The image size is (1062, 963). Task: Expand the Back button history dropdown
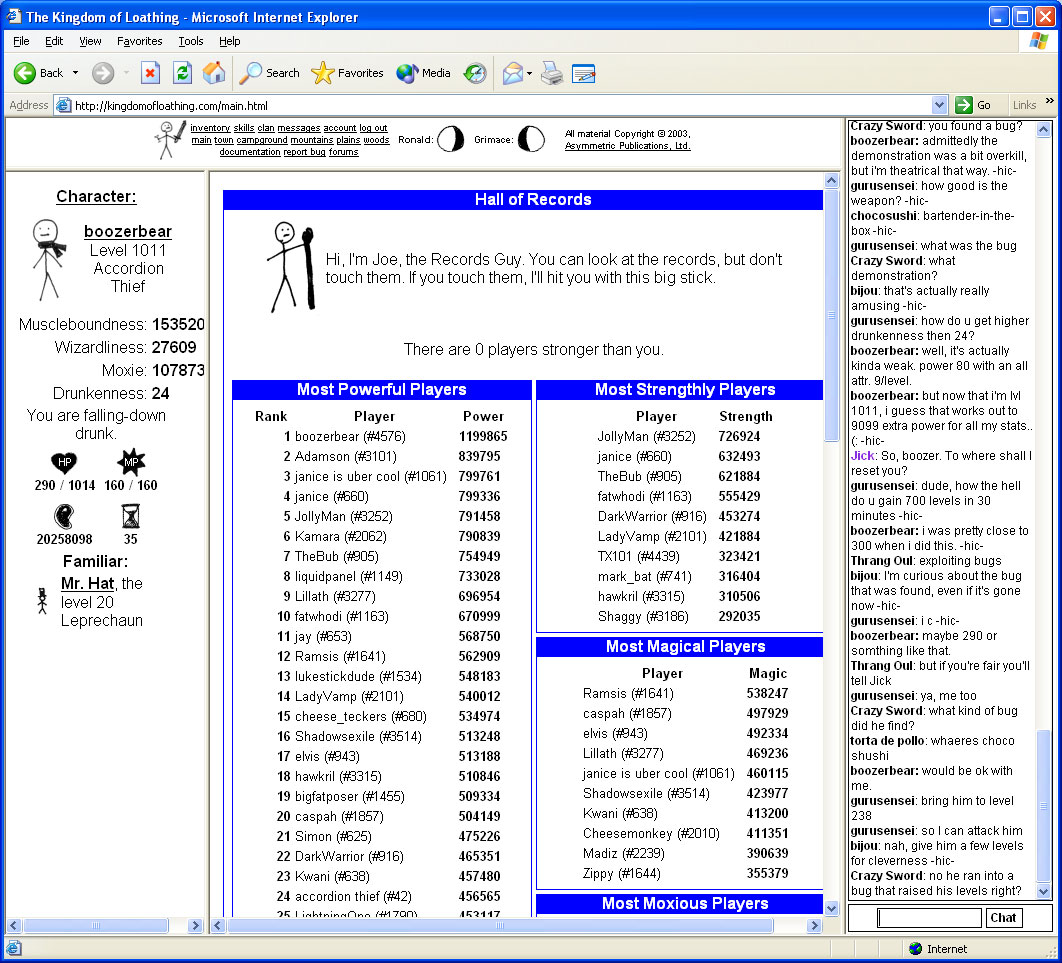pyautogui.click(x=73, y=73)
